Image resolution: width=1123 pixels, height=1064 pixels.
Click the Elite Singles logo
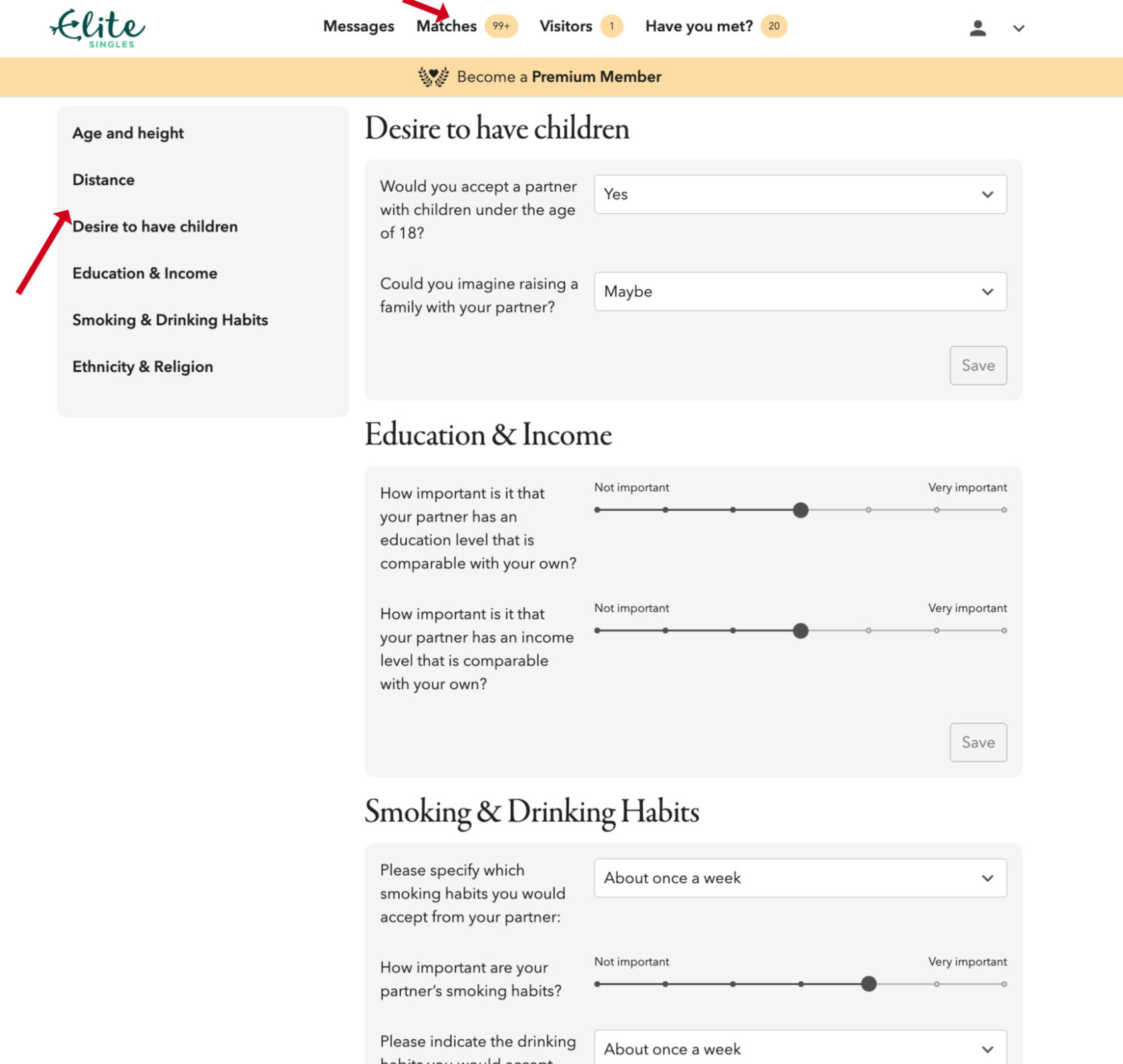pyautogui.click(x=97, y=28)
